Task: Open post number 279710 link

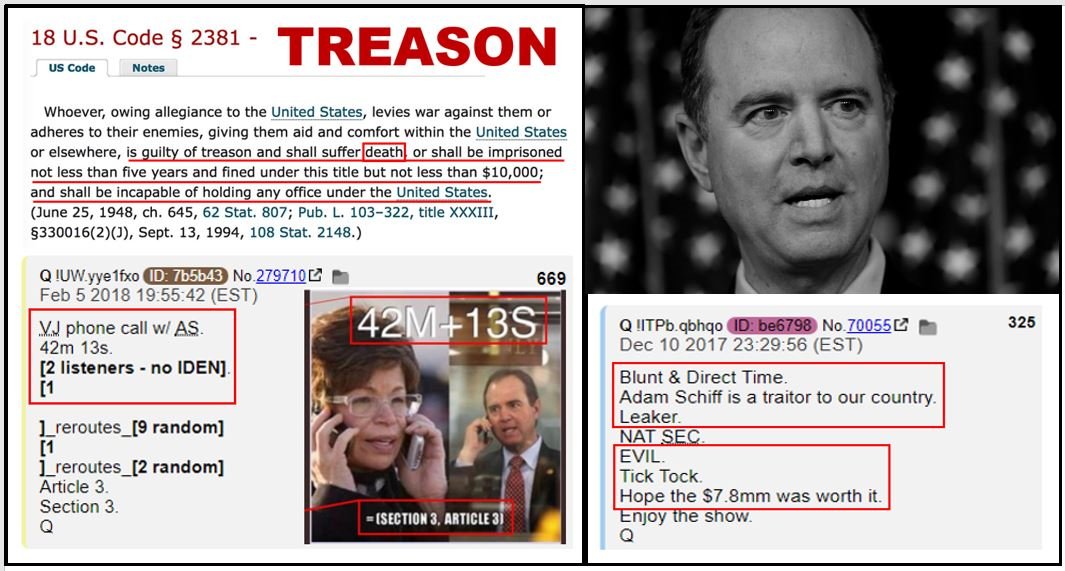Action: coord(281,276)
